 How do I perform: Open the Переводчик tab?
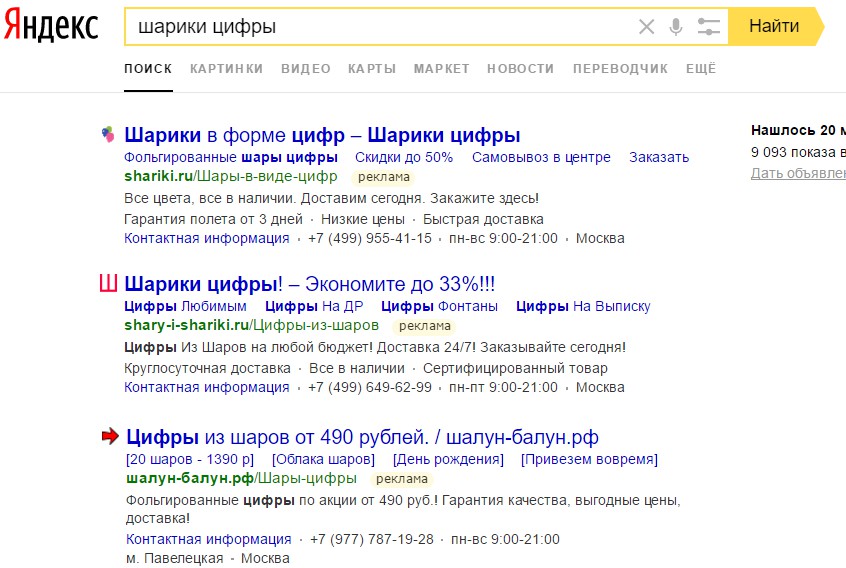tap(620, 69)
